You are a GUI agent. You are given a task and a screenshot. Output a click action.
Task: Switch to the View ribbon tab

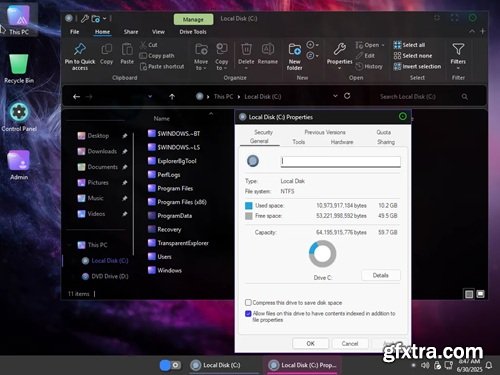click(x=158, y=32)
